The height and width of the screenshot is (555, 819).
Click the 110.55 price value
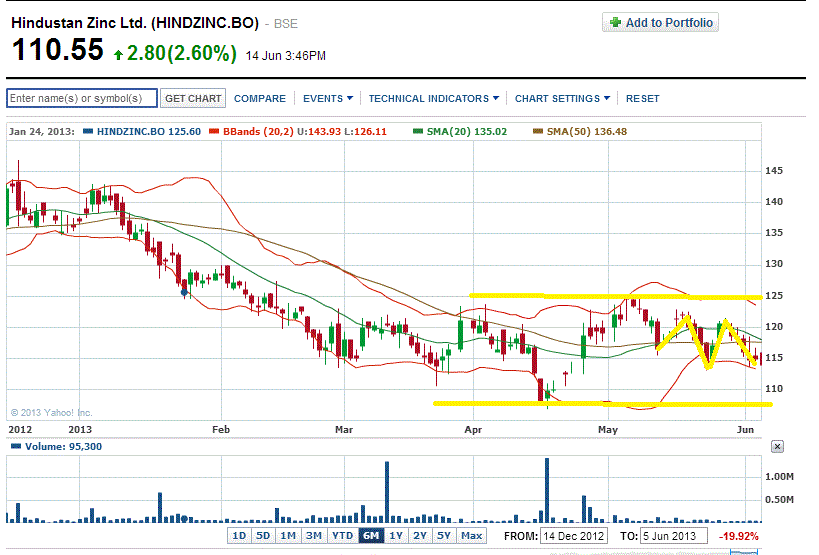tap(57, 50)
